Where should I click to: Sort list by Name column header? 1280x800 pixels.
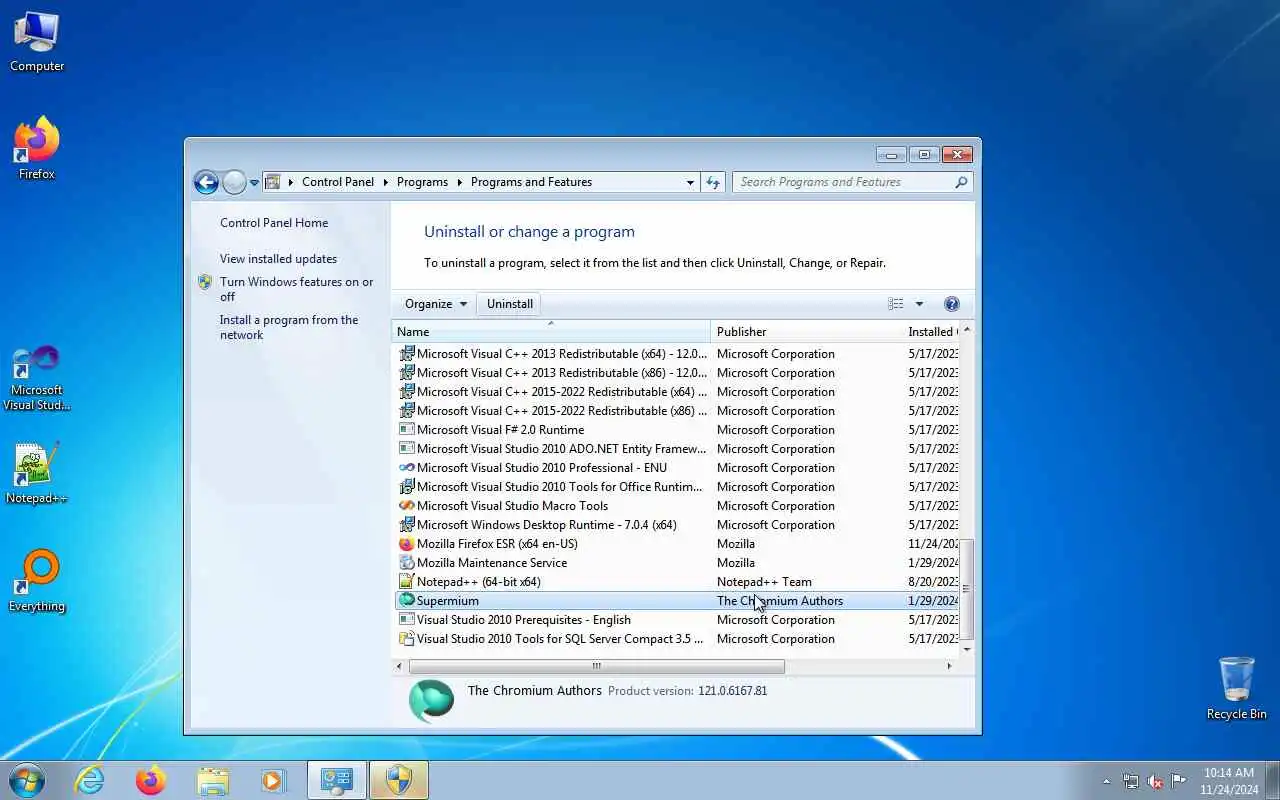(550, 332)
